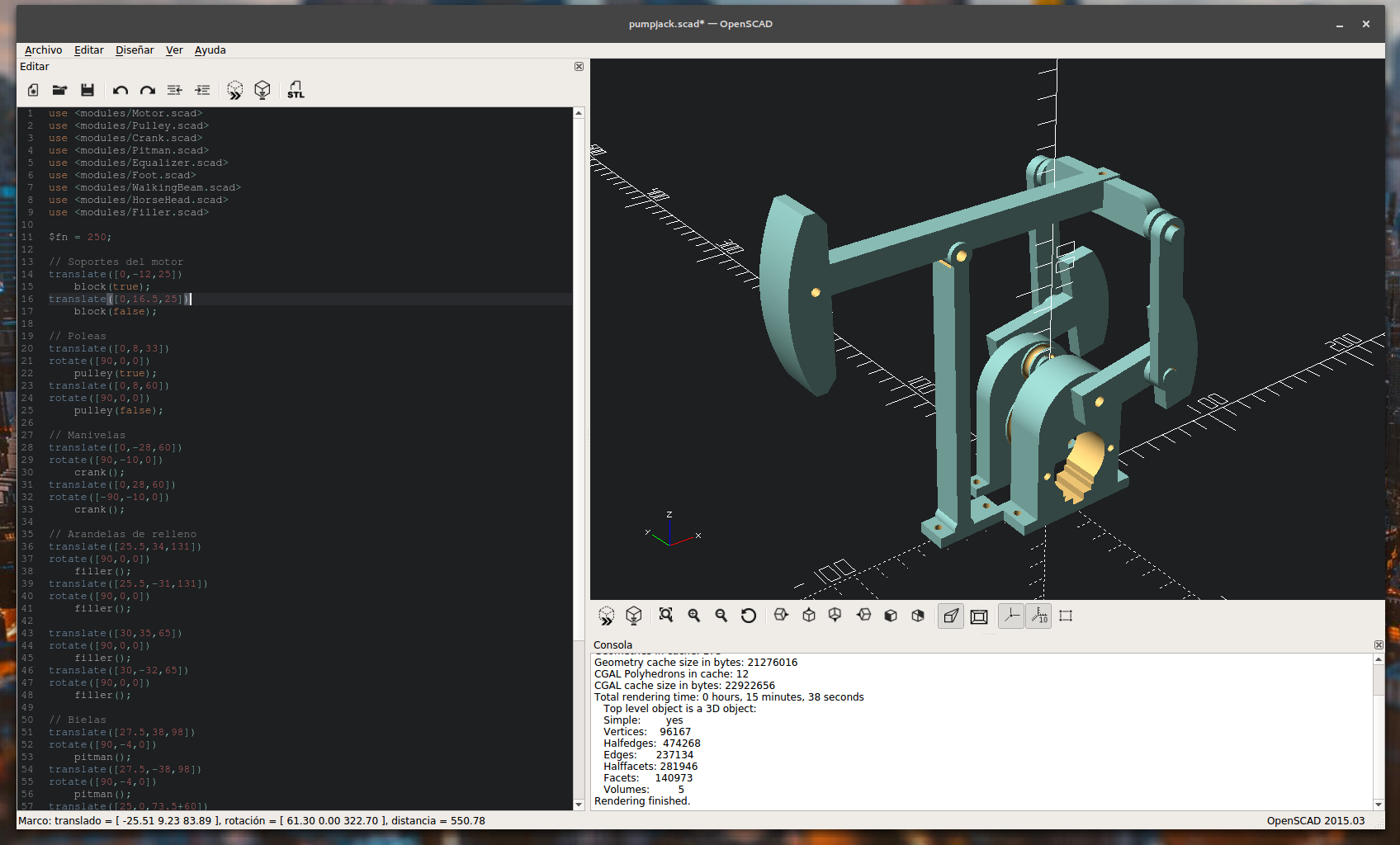Indent the selected code lines
Viewport: 1400px width, 845px height.
coord(202,90)
